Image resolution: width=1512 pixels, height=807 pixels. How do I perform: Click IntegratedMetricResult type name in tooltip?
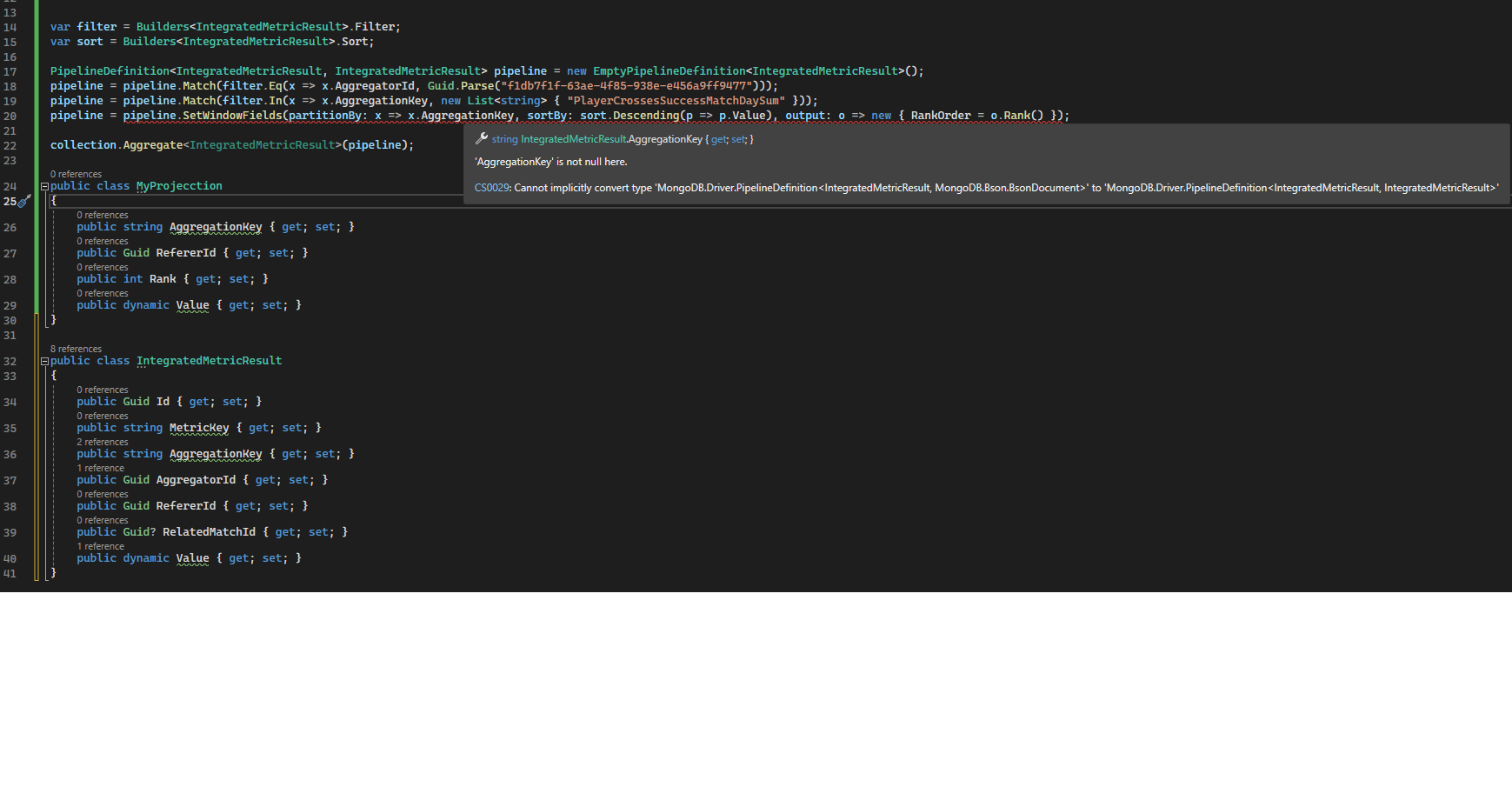[x=573, y=139]
